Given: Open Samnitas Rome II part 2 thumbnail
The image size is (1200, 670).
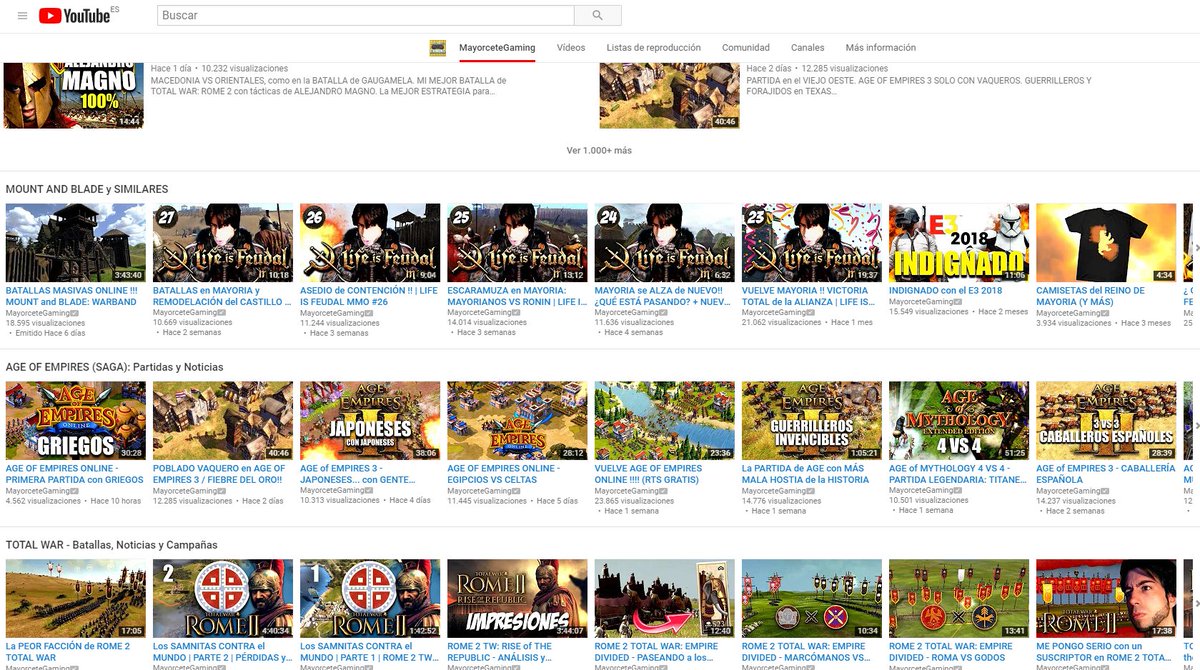Looking at the screenshot, I should tap(223, 599).
